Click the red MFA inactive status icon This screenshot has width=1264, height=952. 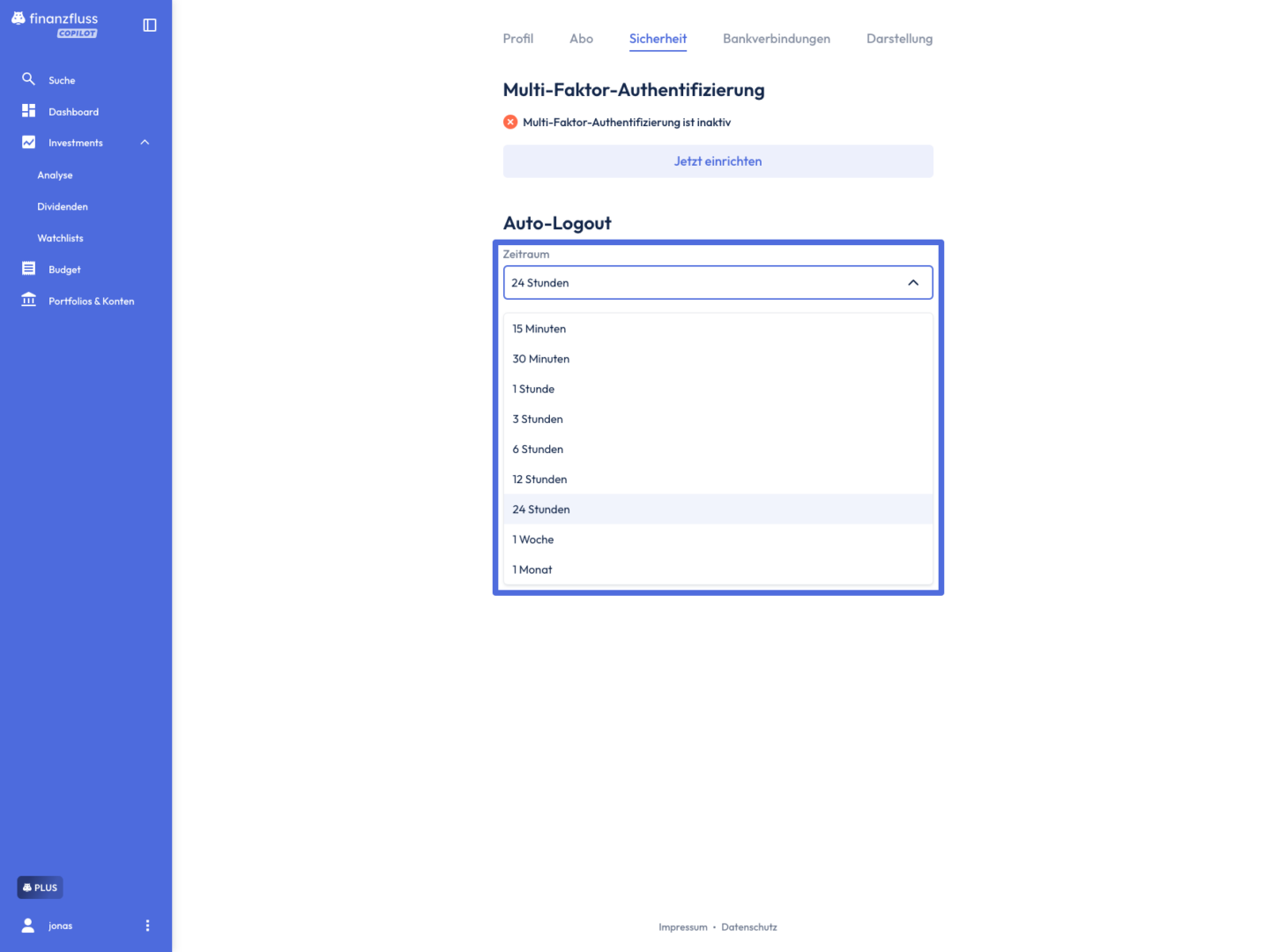coord(510,123)
